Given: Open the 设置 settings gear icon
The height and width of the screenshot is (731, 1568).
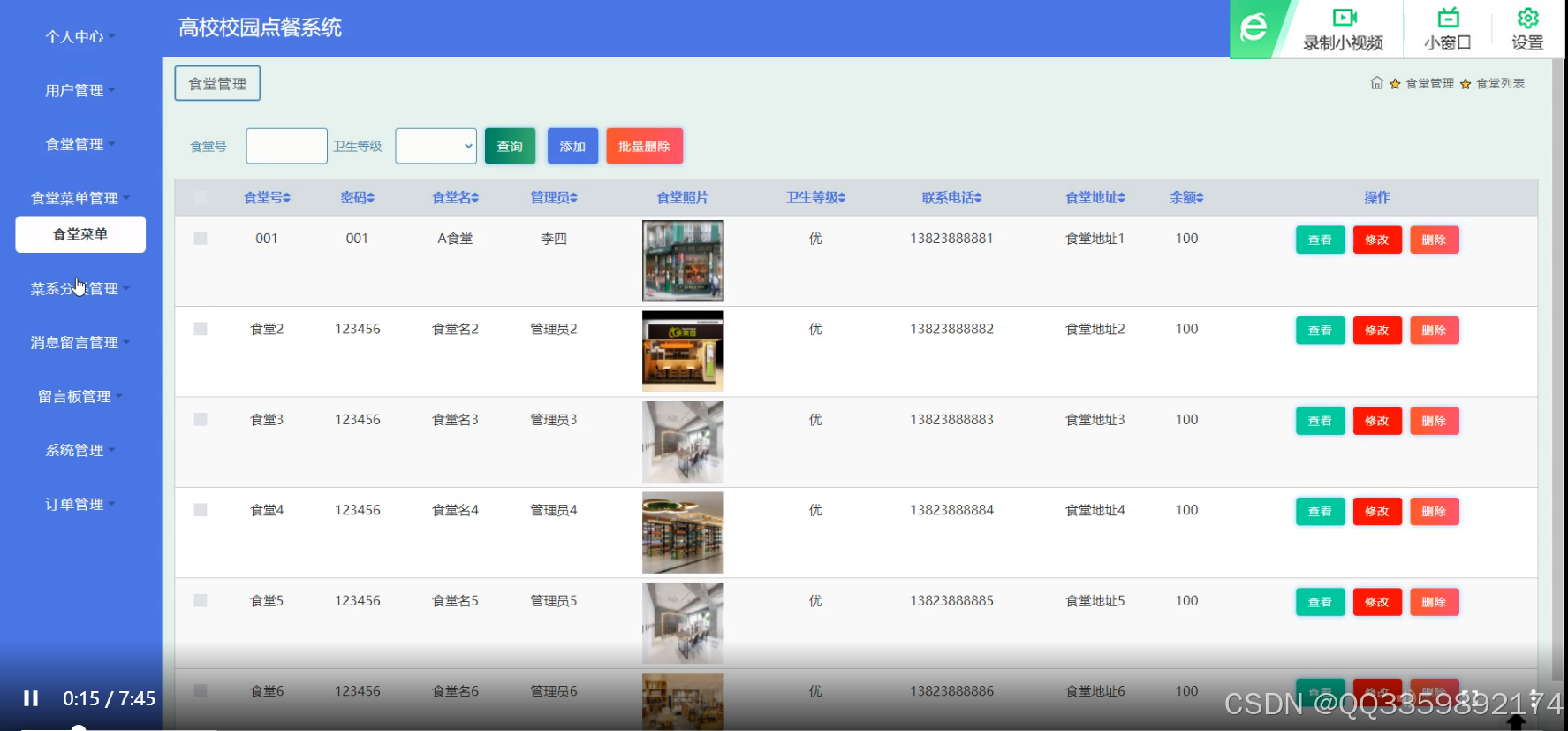Looking at the screenshot, I should 1527,18.
